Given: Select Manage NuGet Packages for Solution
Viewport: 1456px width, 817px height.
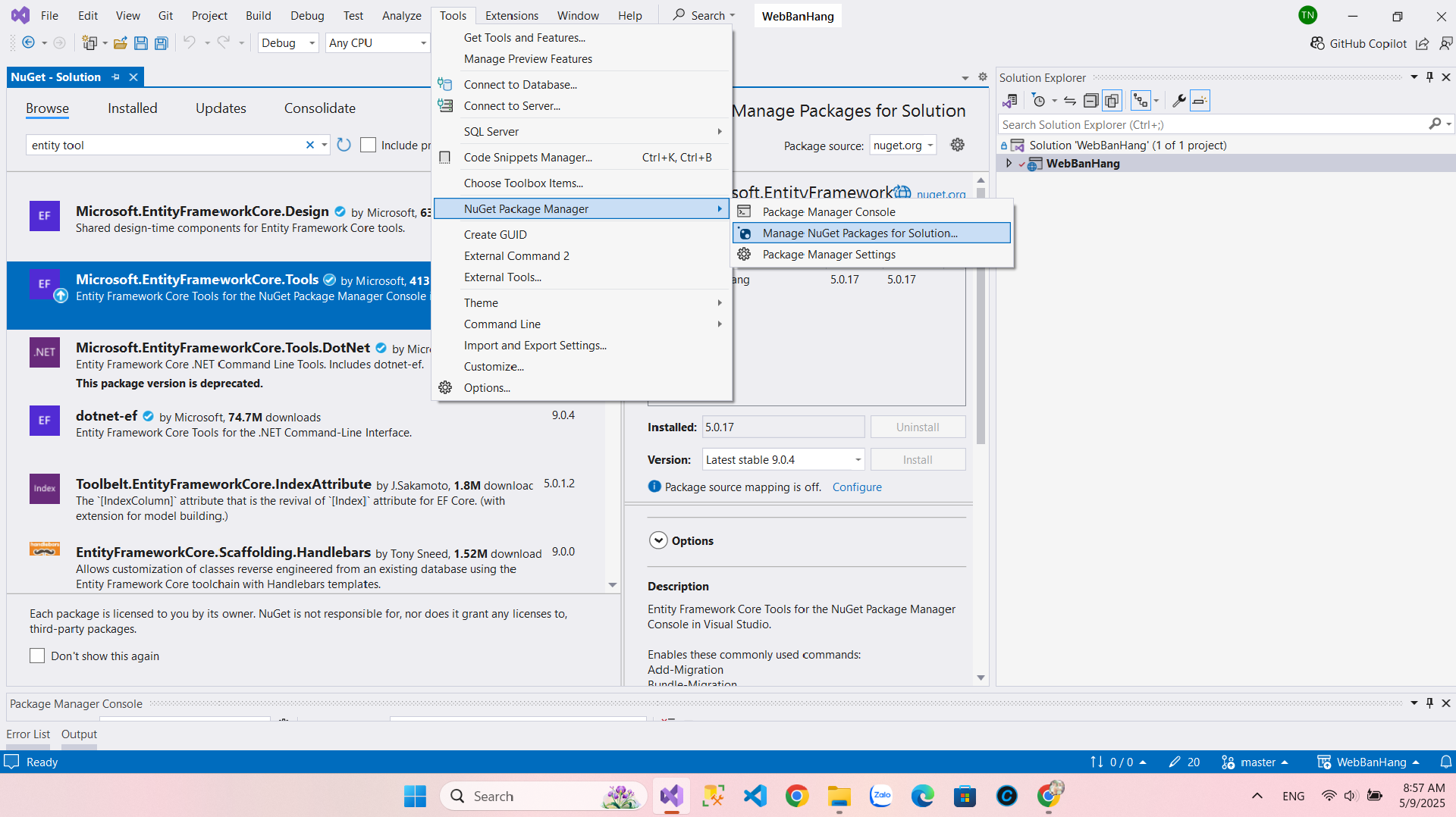Looking at the screenshot, I should [x=872, y=233].
